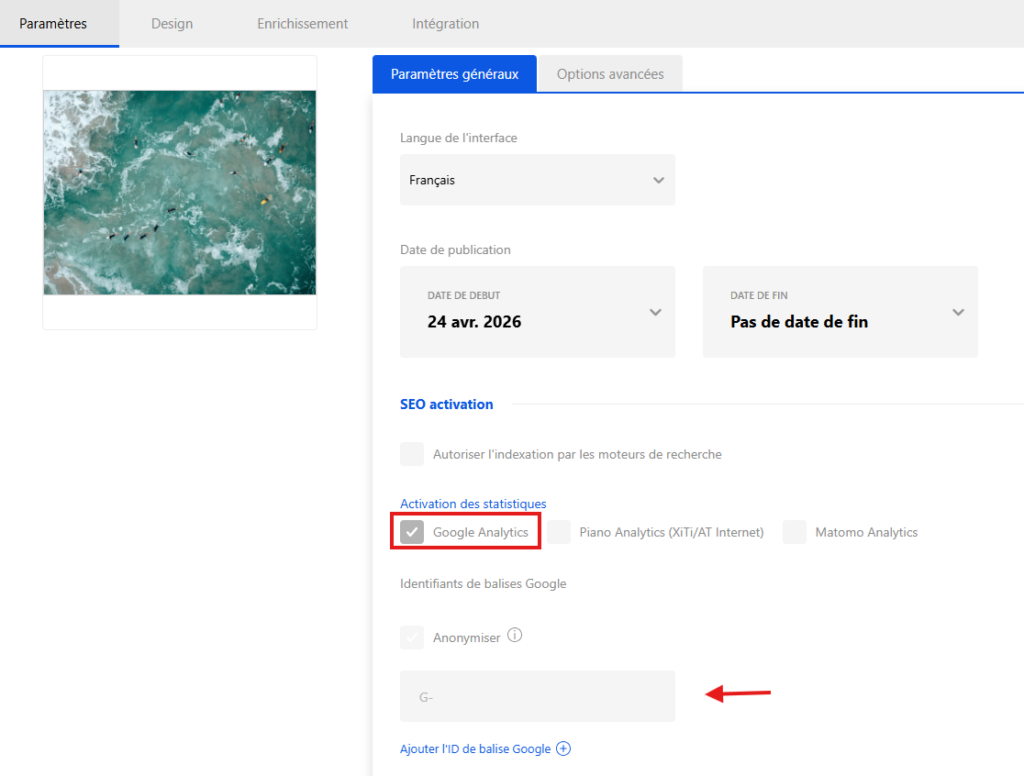Image resolution: width=1024 pixels, height=776 pixels.
Task: Expand the Date de fin picker
Action: [840, 312]
